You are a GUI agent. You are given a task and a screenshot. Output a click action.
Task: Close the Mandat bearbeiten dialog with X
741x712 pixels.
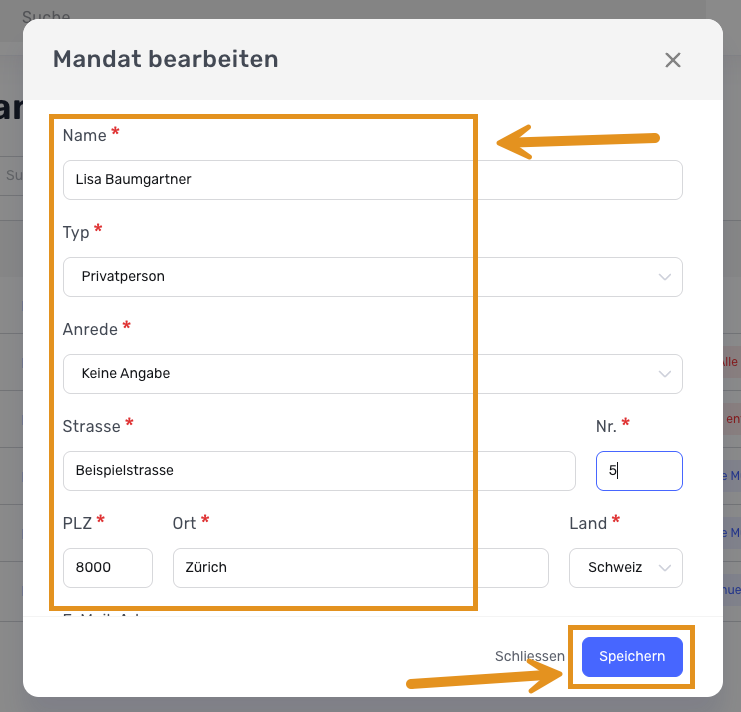point(673,60)
